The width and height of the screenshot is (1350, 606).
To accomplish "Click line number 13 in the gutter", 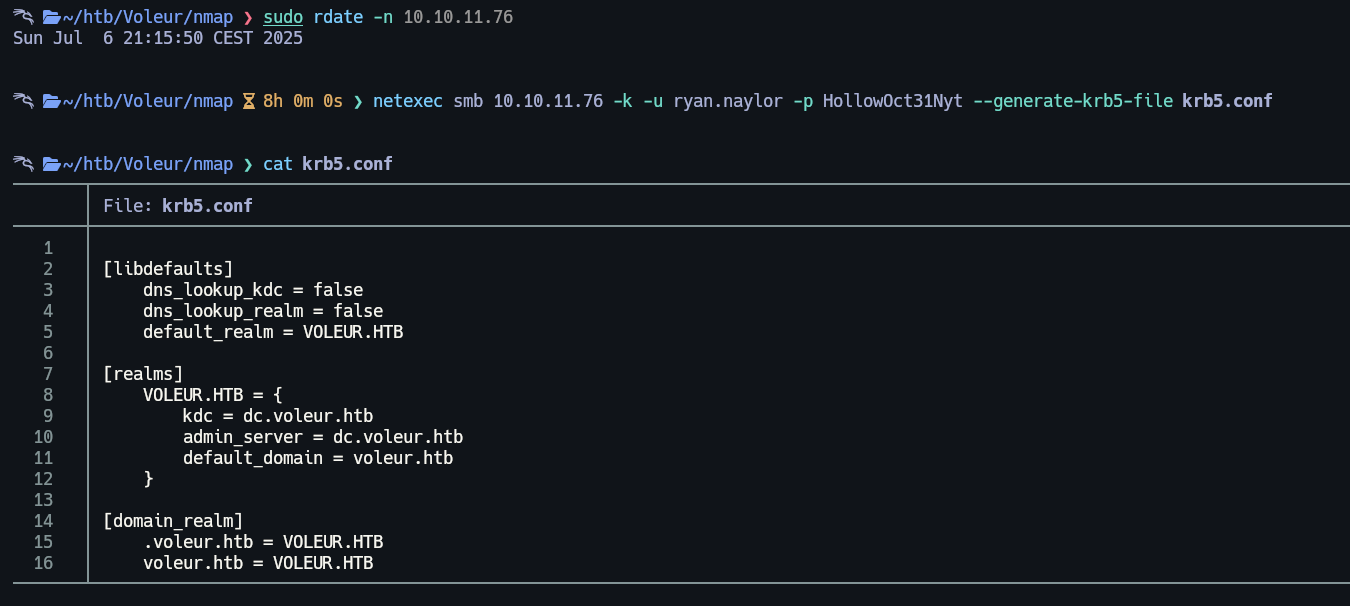I will 43,500.
